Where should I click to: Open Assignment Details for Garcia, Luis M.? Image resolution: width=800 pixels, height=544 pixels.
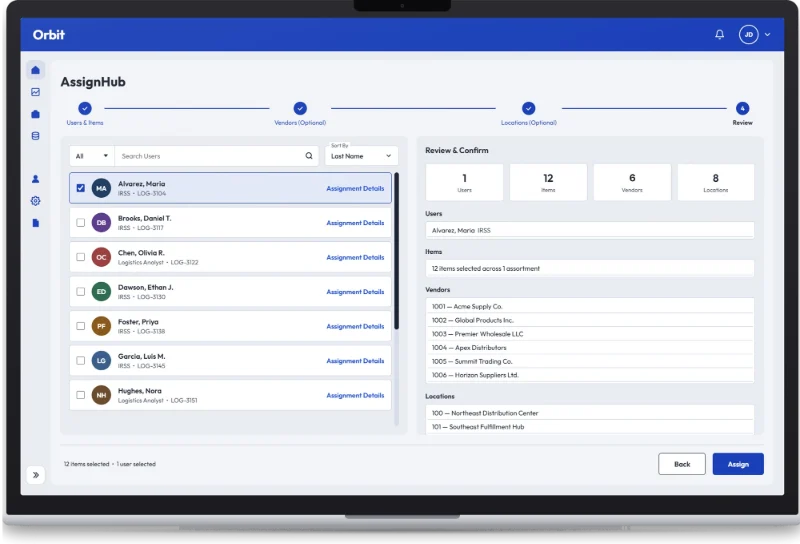click(x=355, y=361)
